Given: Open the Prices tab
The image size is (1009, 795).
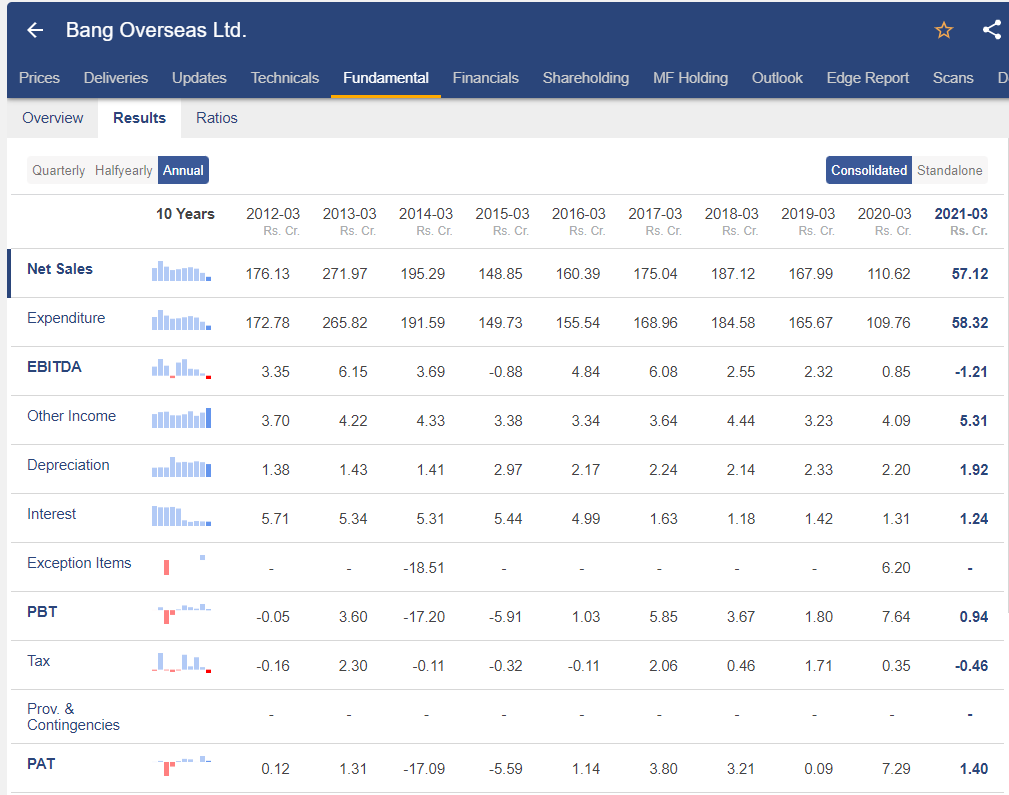Looking at the screenshot, I should [x=39, y=78].
